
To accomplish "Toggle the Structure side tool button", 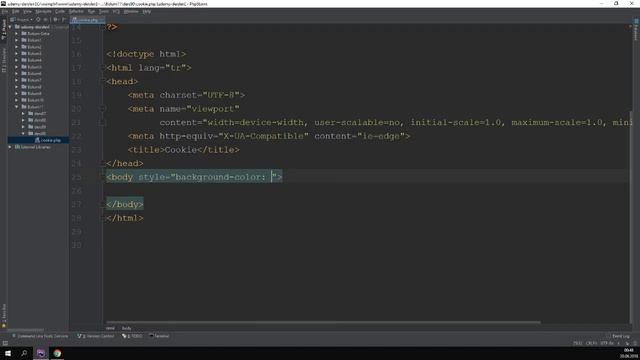I will 4,60.
